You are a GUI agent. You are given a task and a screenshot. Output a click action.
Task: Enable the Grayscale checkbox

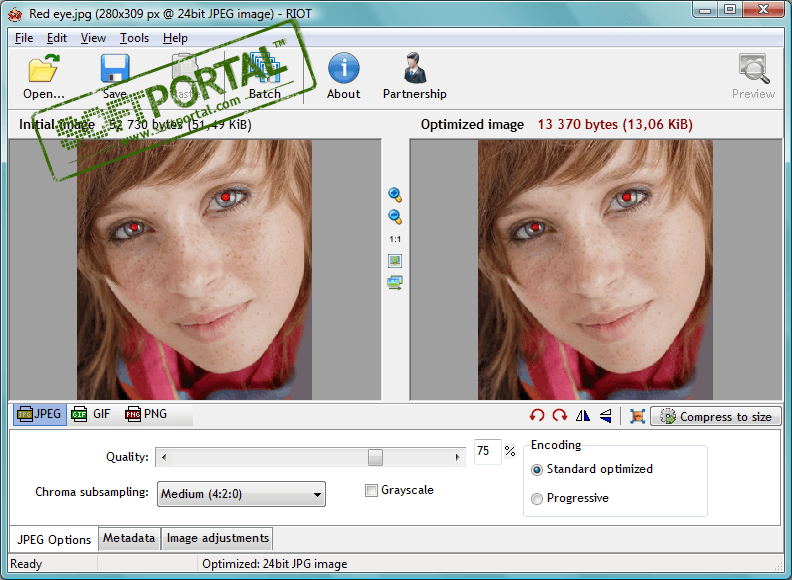tap(371, 491)
